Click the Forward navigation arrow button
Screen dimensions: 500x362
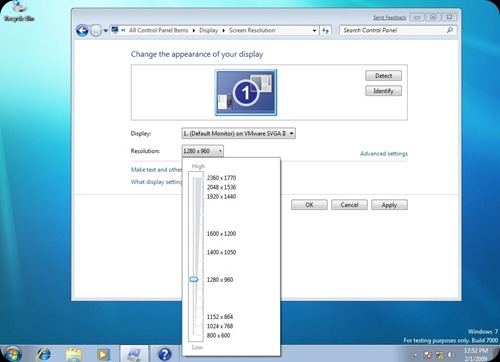[96, 31]
